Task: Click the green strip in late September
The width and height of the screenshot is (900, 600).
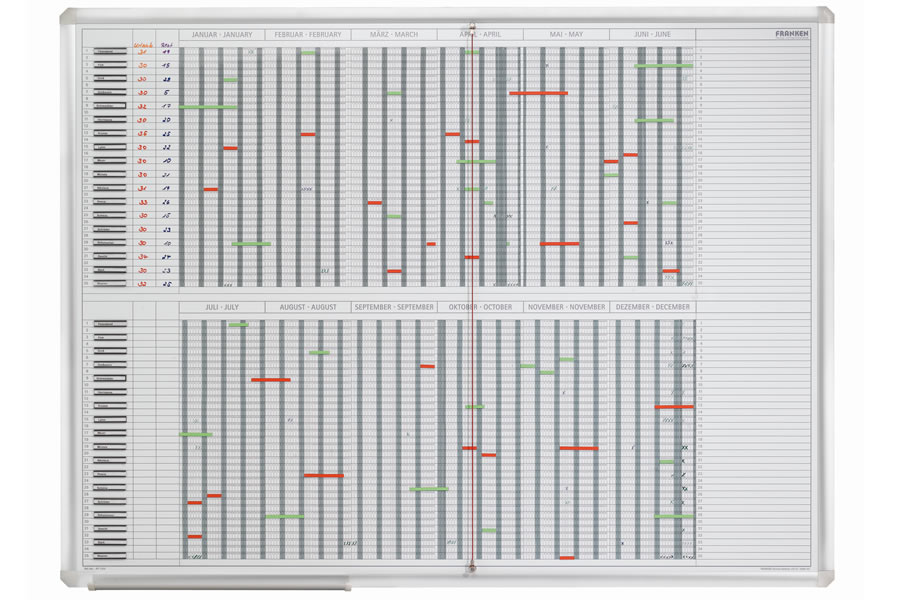Action: point(429,489)
